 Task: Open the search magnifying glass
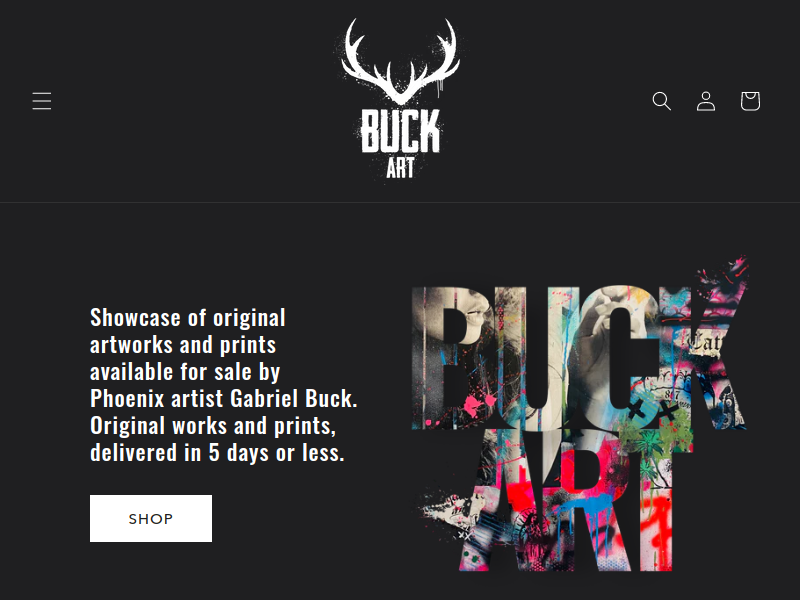coord(662,101)
